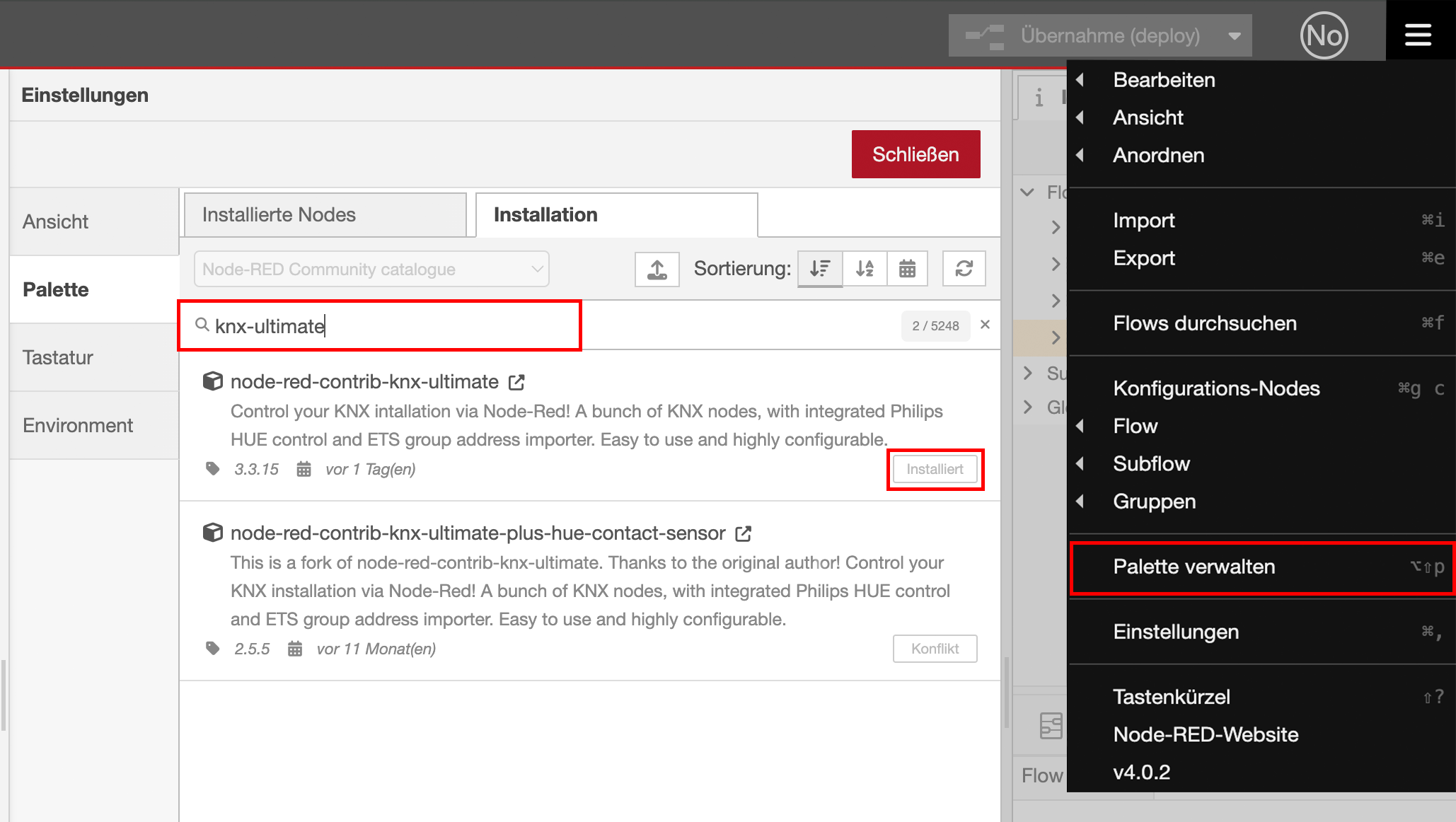1456x822 pixels.
Task: Open the hamburger main menu
Action: click(1419, 33)
